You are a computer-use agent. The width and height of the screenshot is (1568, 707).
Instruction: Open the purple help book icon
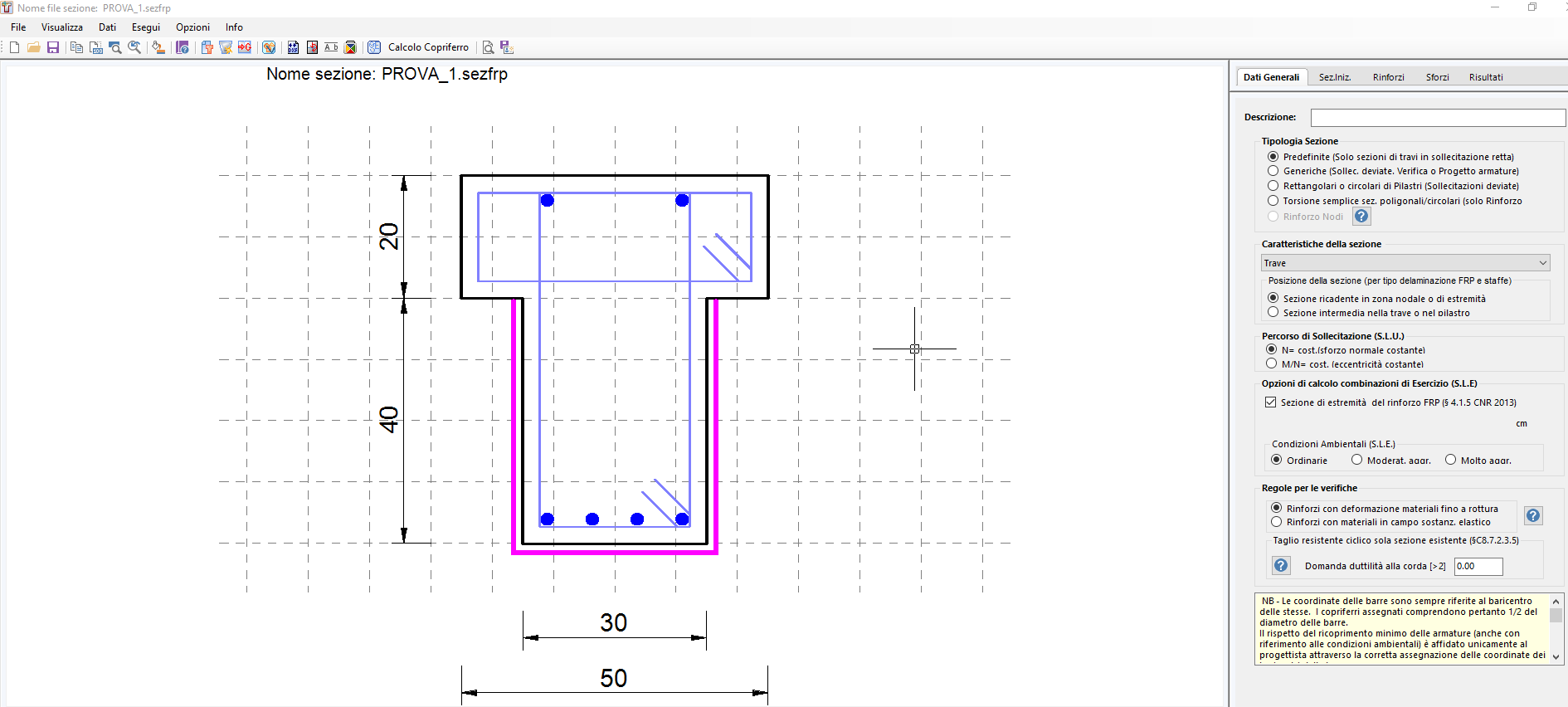[x=183, y=47]
